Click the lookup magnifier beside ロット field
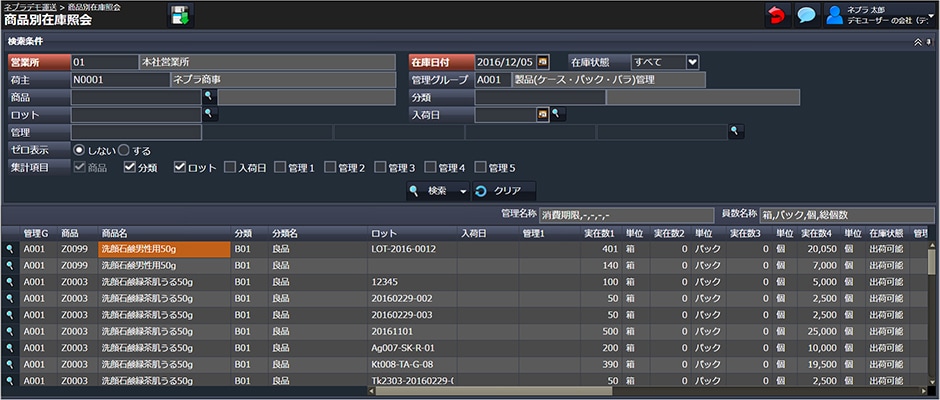The height and width of the screenshot is (400, 940). coord(209,115)
